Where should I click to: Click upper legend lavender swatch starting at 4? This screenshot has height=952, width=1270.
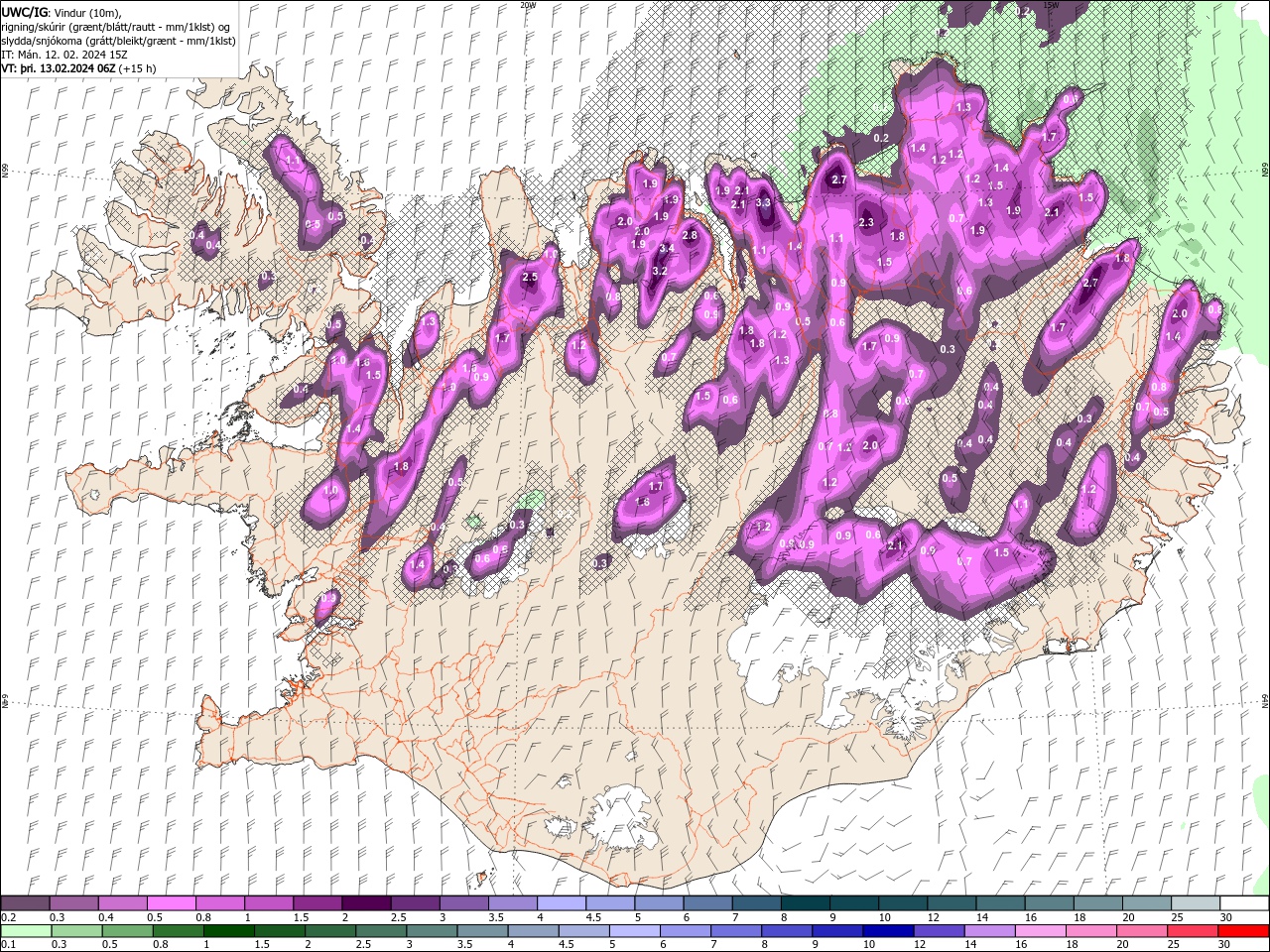[561, 903]
